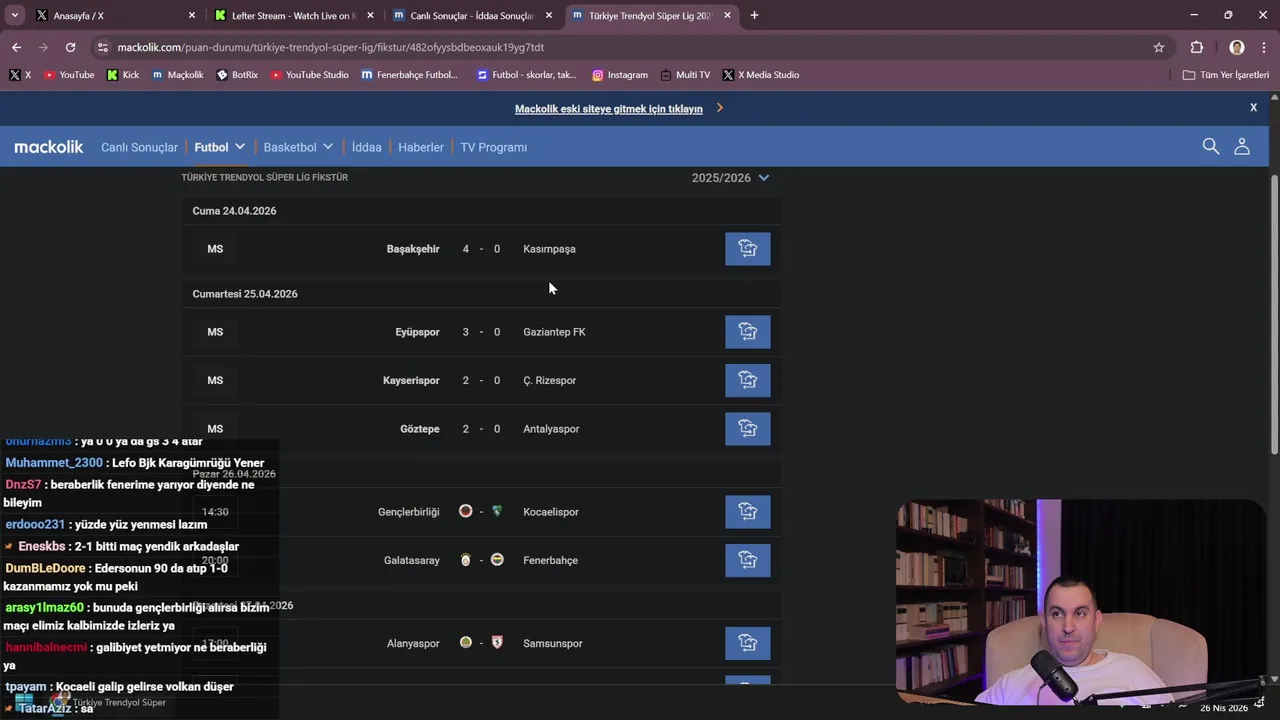Click the address bar URL field

pos(630,47)
